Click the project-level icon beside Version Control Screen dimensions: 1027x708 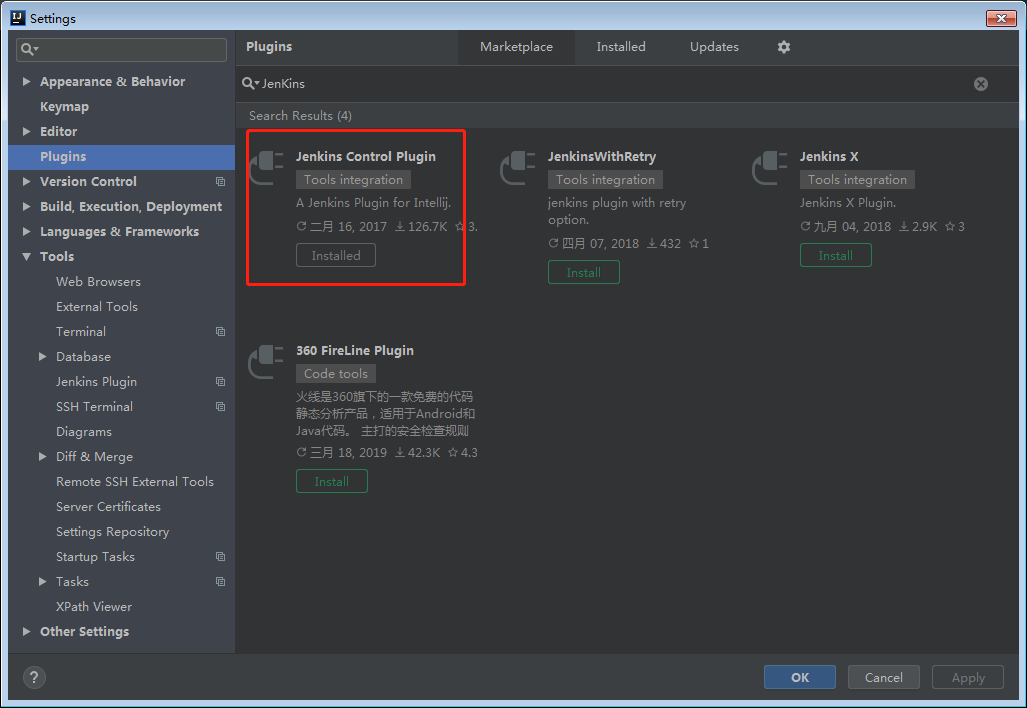pyautogui.click(x=221, y=181)
